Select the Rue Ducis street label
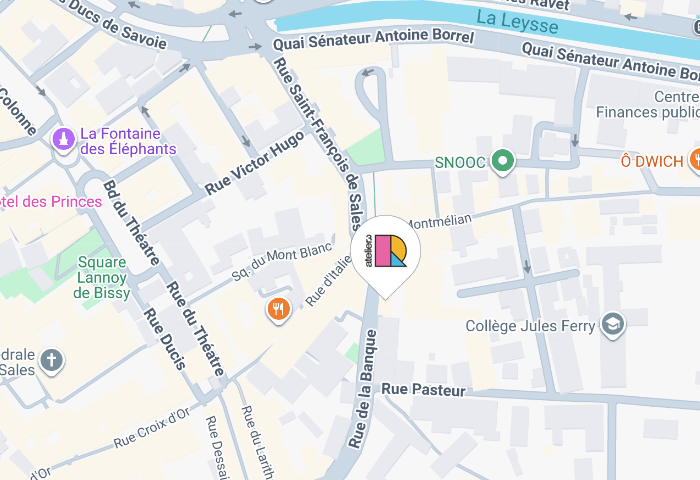 pos(164,339)
